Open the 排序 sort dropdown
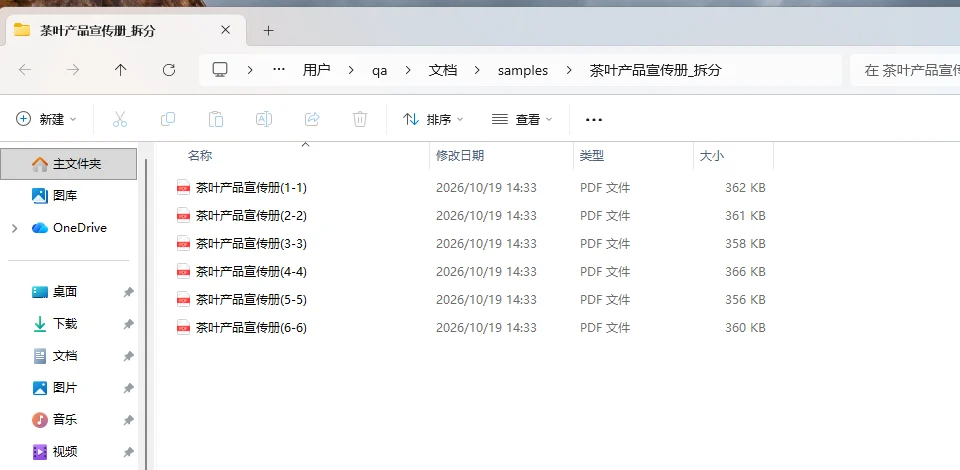Viewport: 960px width, 470px height. coord(433,119)
